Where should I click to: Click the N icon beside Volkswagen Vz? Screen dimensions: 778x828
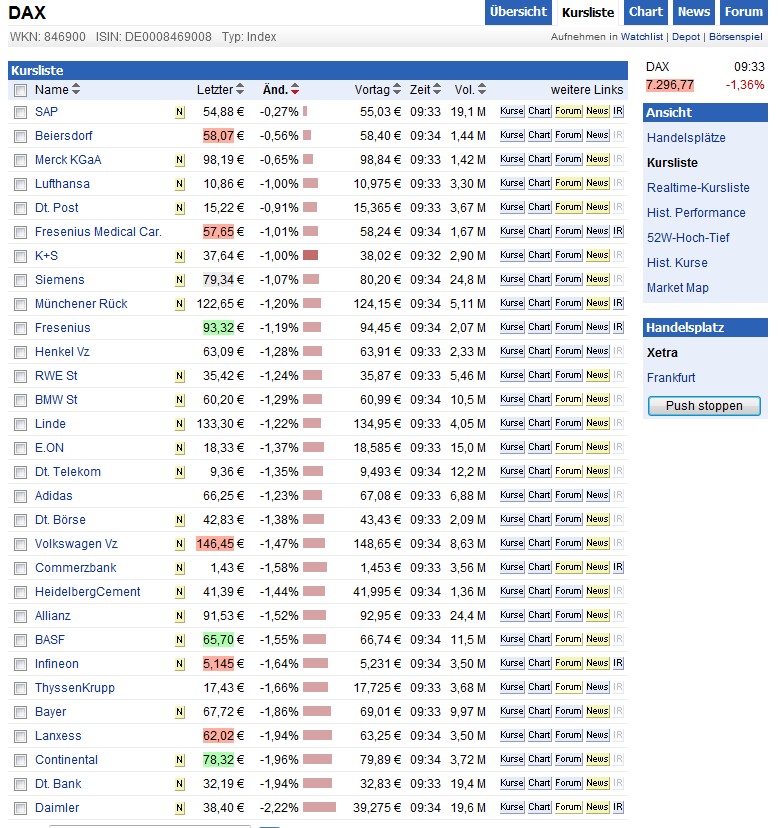(180, 544)
